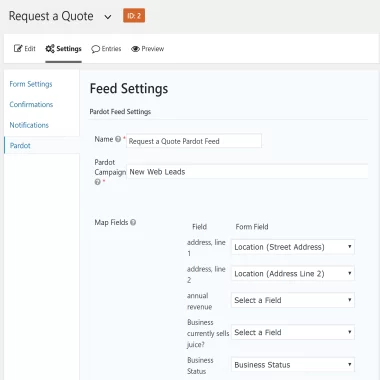Screen dimensions: 380x380
Task: Open the Pardot Campaign New Web Leads selector
Action: 247,172
